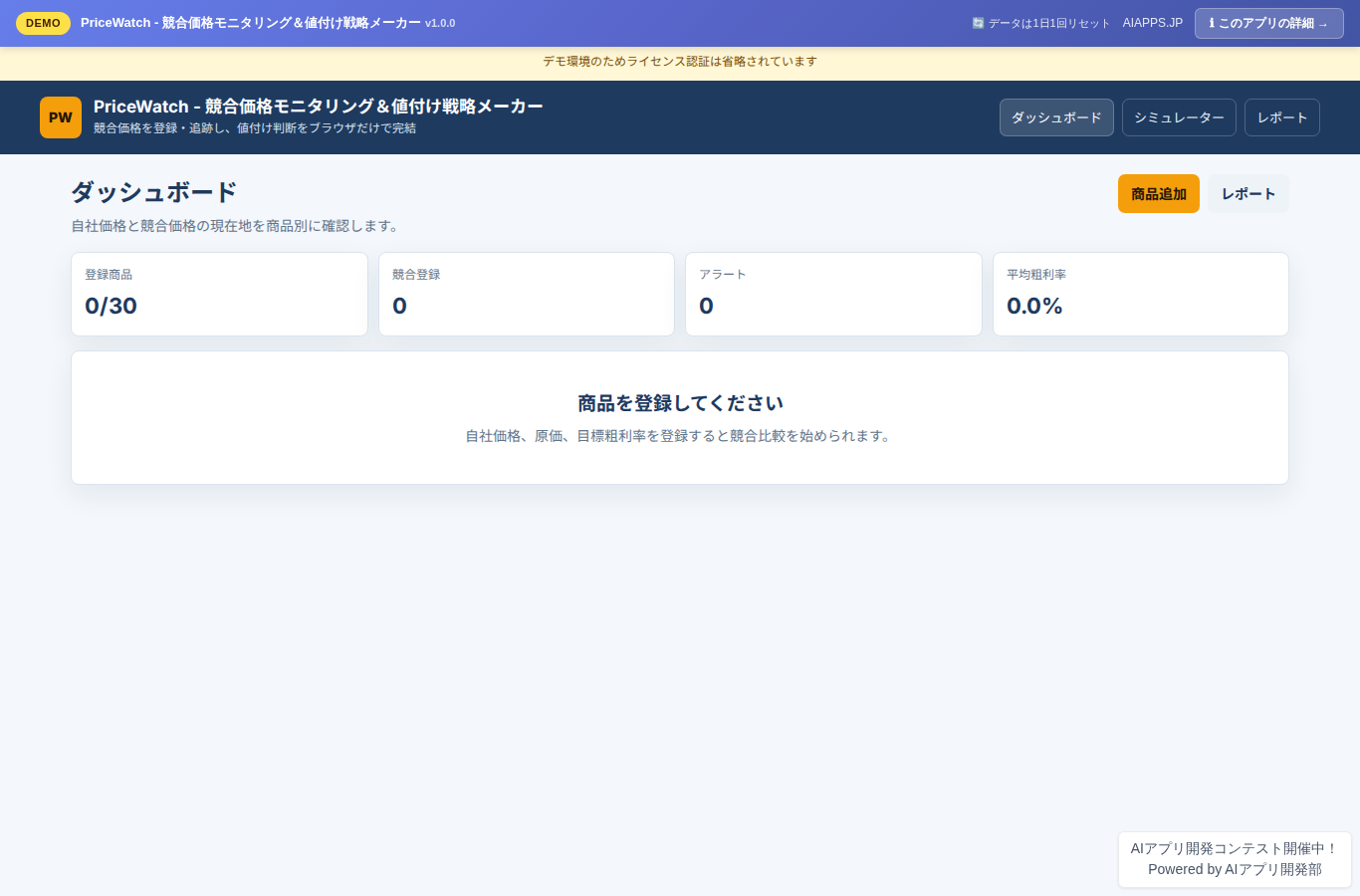The width and height of the screenshot is (1360, 896).
Task: Click the gray レポート button beside 商品追加
Action: (x=1248, y=194)
